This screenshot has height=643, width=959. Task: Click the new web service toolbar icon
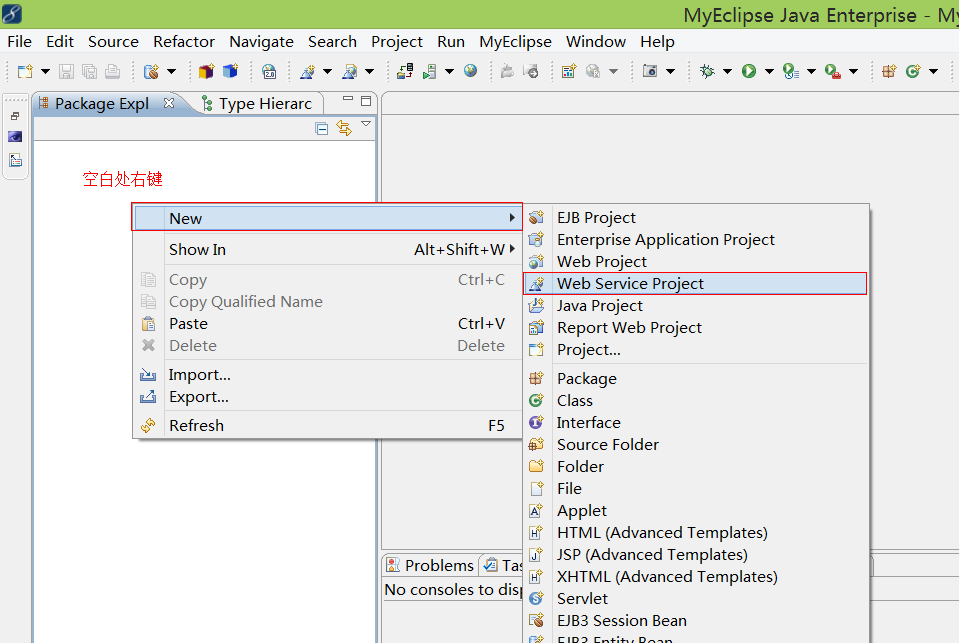coord(308,72)
